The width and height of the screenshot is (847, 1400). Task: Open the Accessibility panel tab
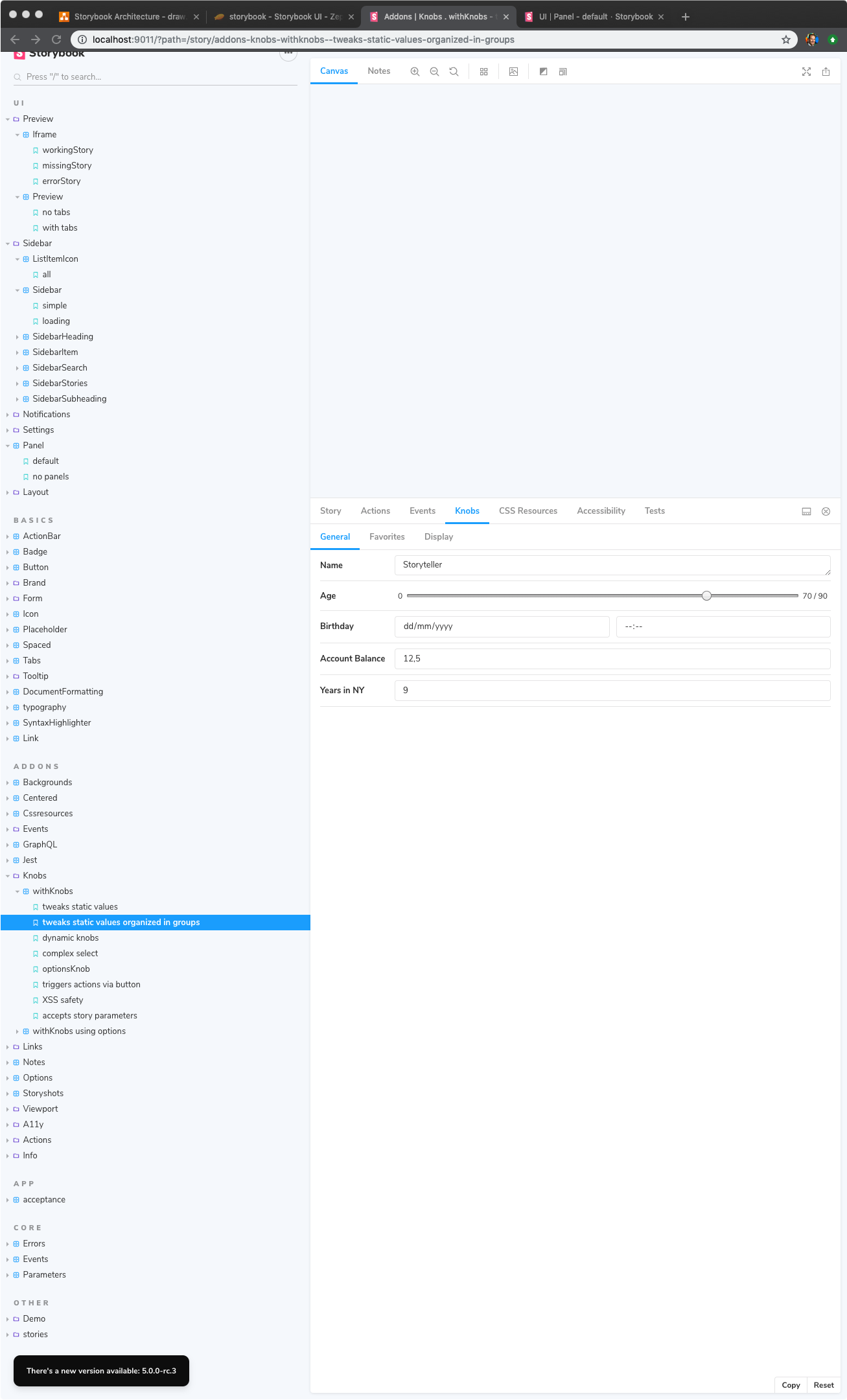coord(601,511)
